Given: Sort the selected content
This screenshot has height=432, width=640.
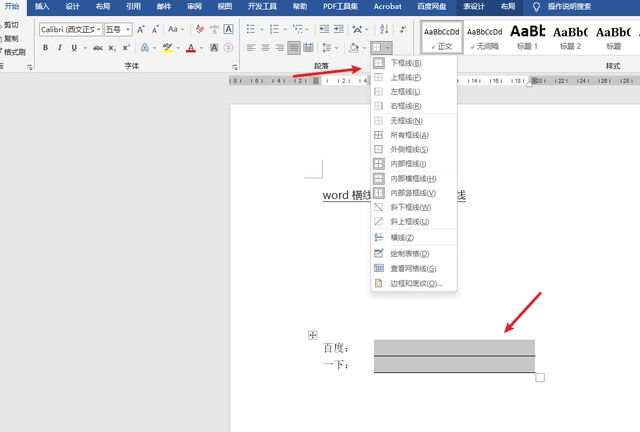Looking at the screenshot, I should pyautogui.click(x=384, y=29).
